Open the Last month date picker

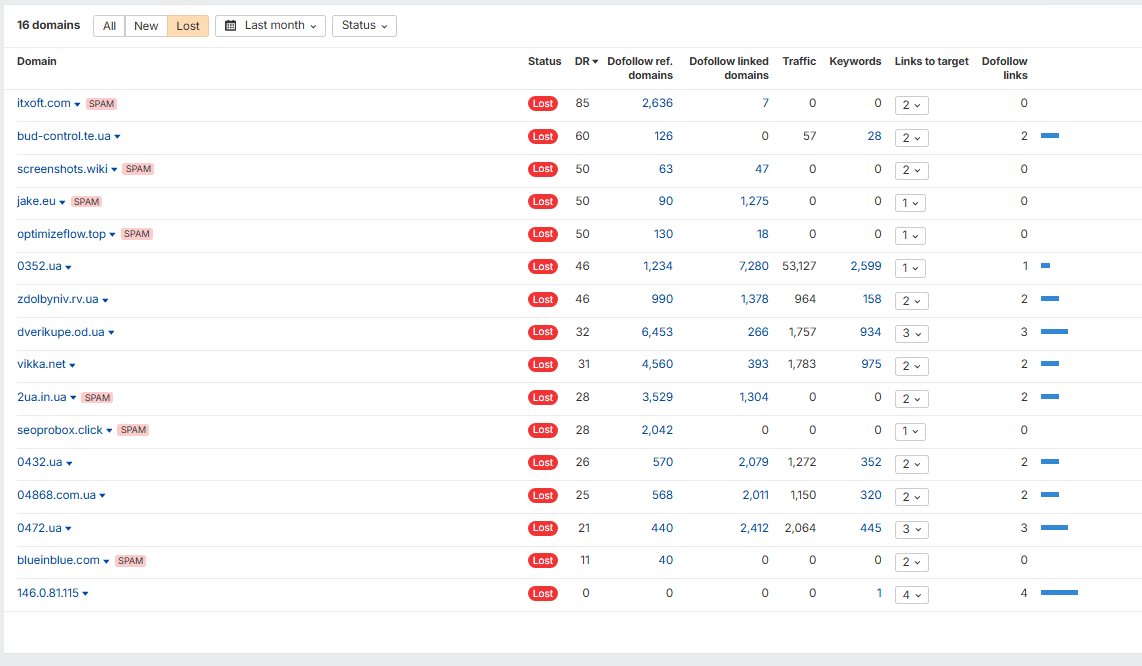pos(270,26)
